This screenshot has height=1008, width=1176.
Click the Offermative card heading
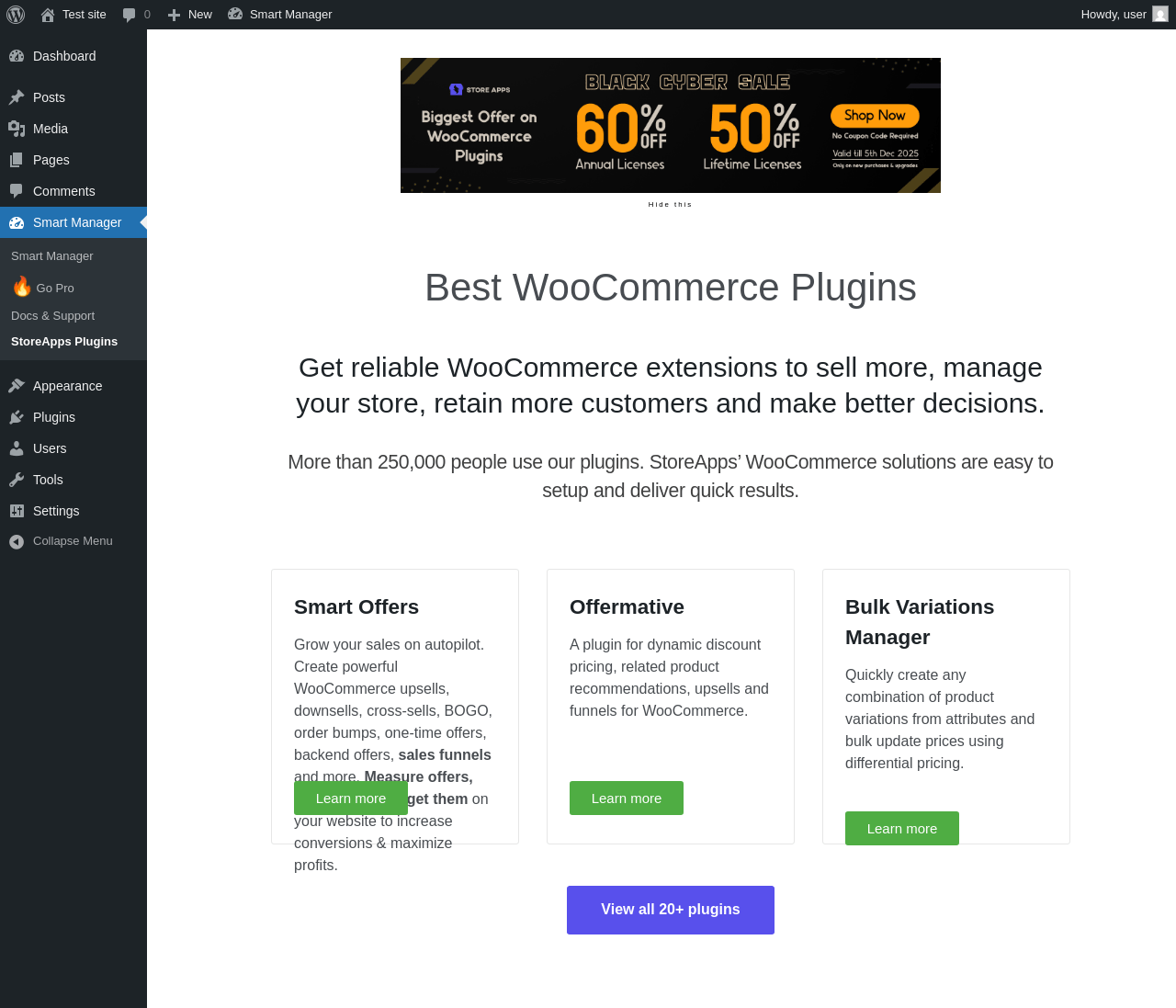click(627, 607)
